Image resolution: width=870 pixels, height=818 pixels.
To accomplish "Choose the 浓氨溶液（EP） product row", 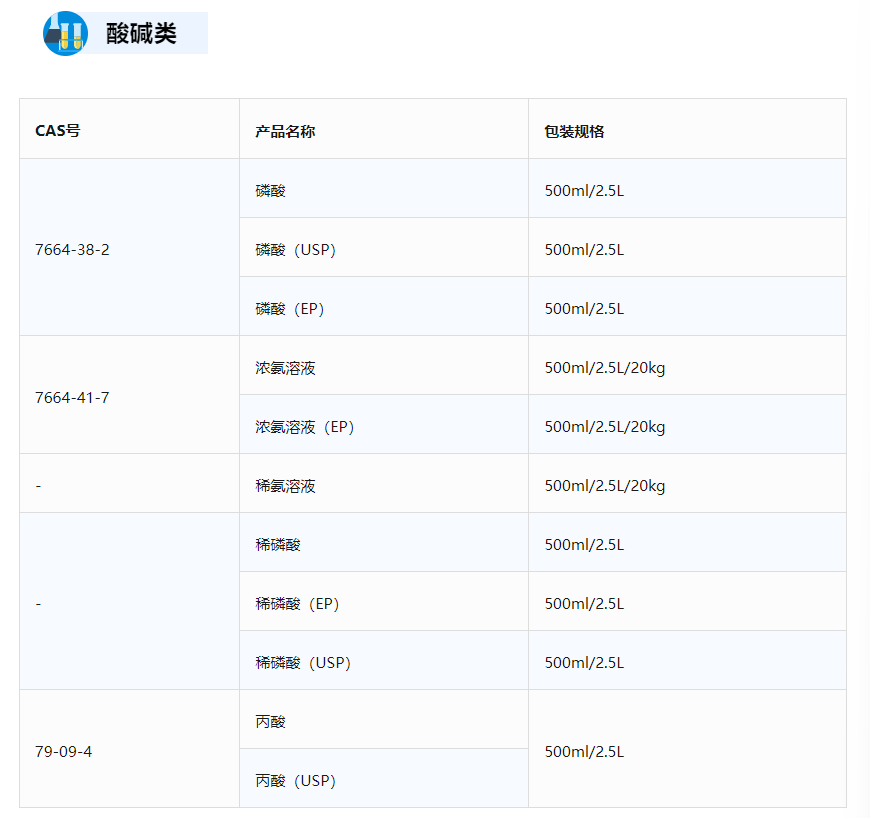I will (x=305, y=427).
